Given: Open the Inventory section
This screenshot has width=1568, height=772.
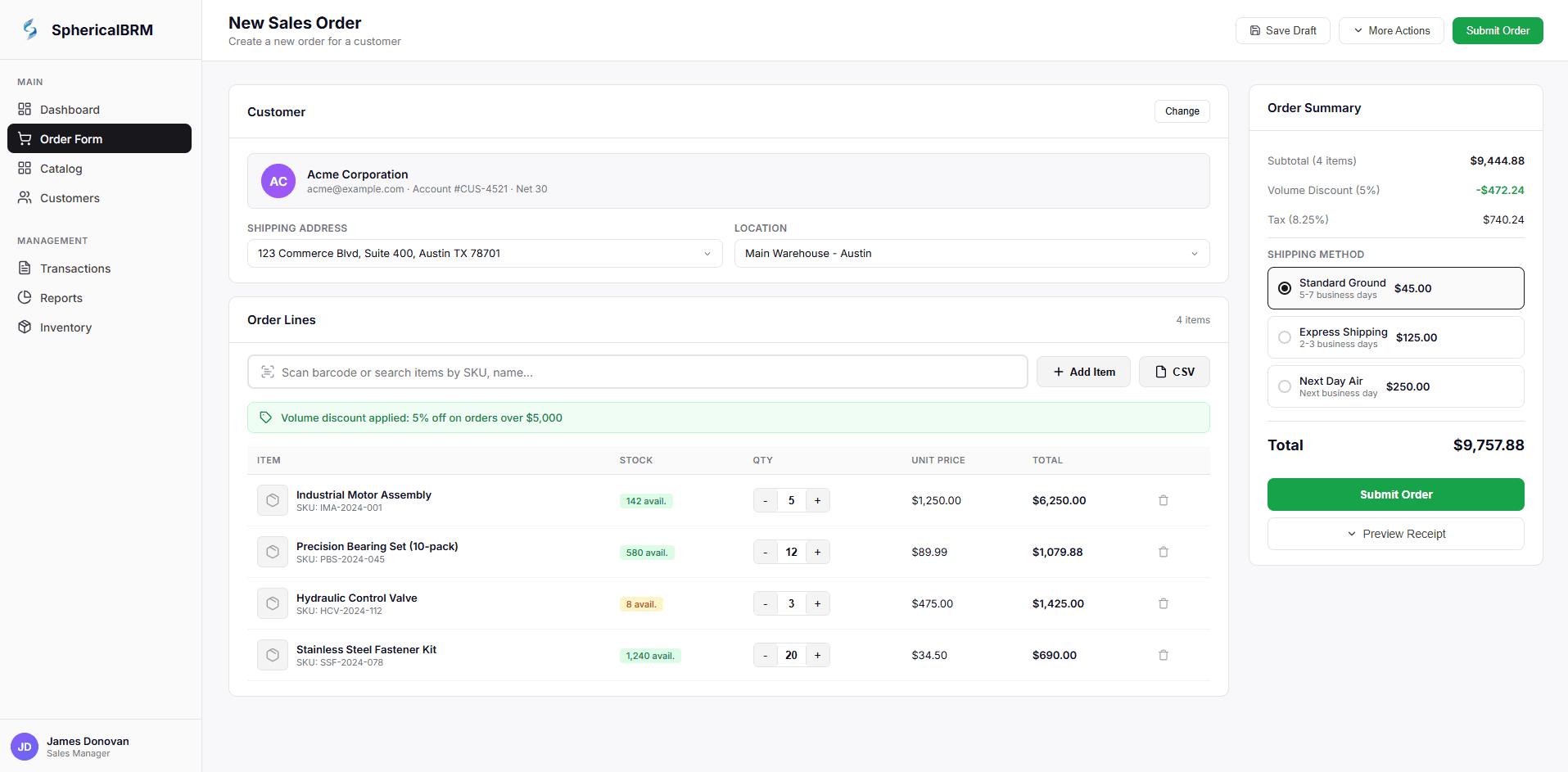Looking at the screenshot, I should tap(65, 327).
